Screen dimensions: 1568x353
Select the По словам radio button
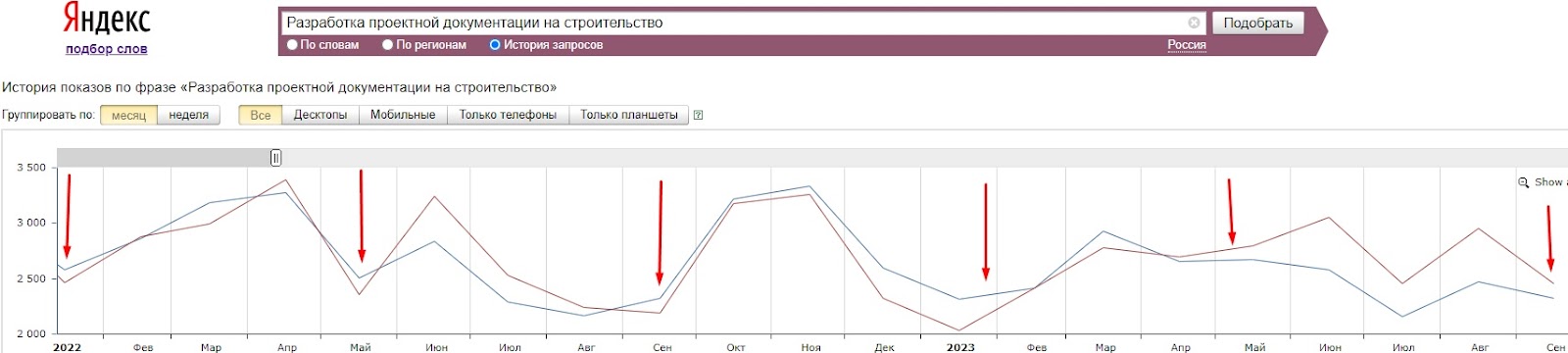(292, 45)
